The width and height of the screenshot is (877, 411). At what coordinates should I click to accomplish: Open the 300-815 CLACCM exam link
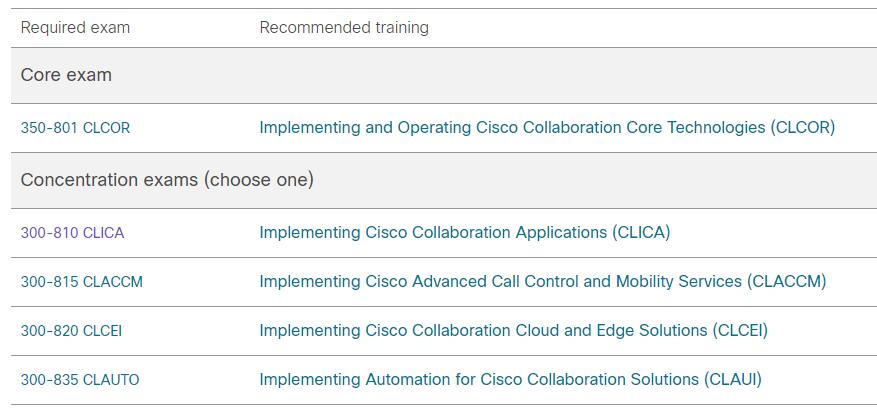click(x=82, y=282)
